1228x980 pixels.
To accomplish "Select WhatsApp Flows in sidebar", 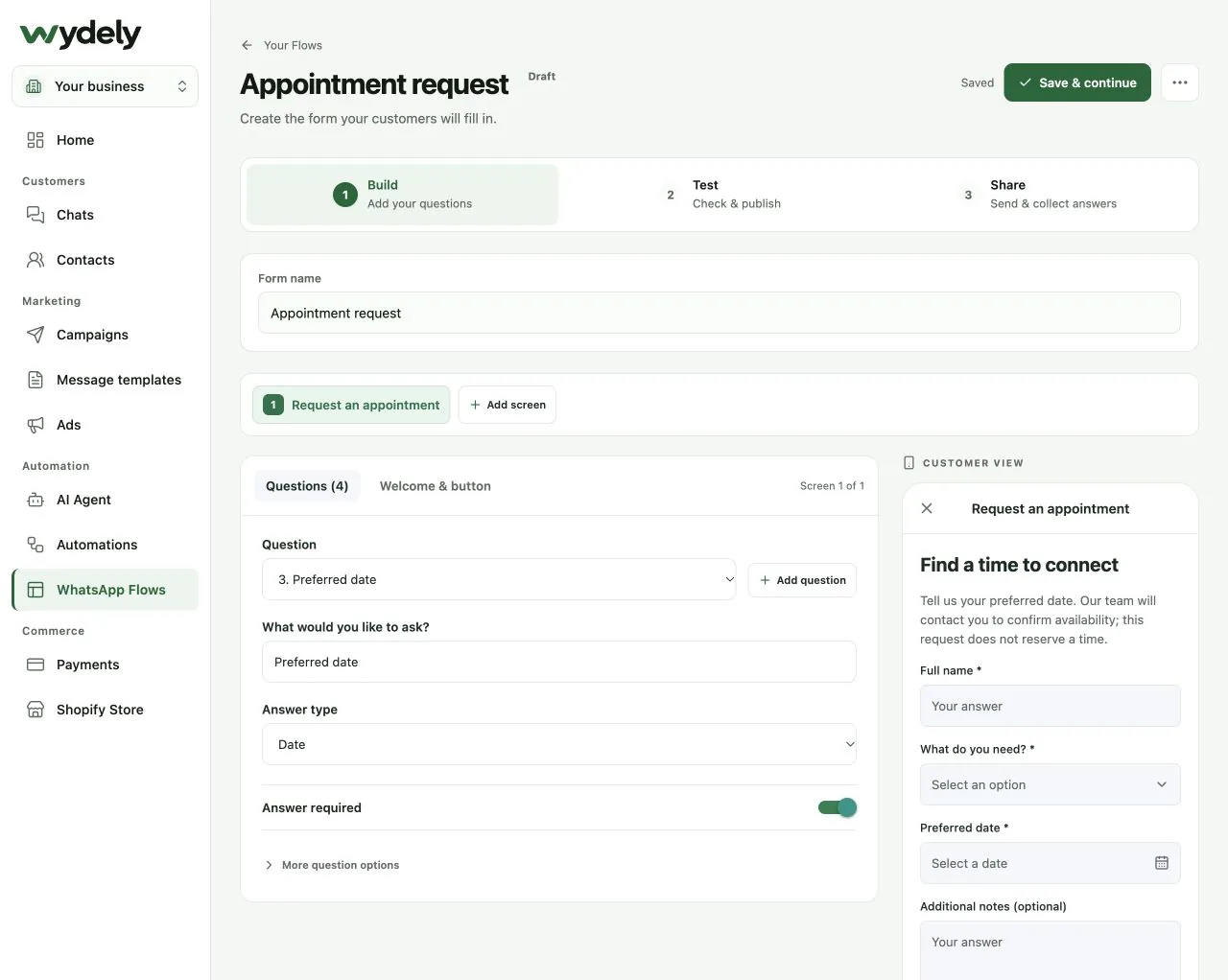I will tap(106, 590).
